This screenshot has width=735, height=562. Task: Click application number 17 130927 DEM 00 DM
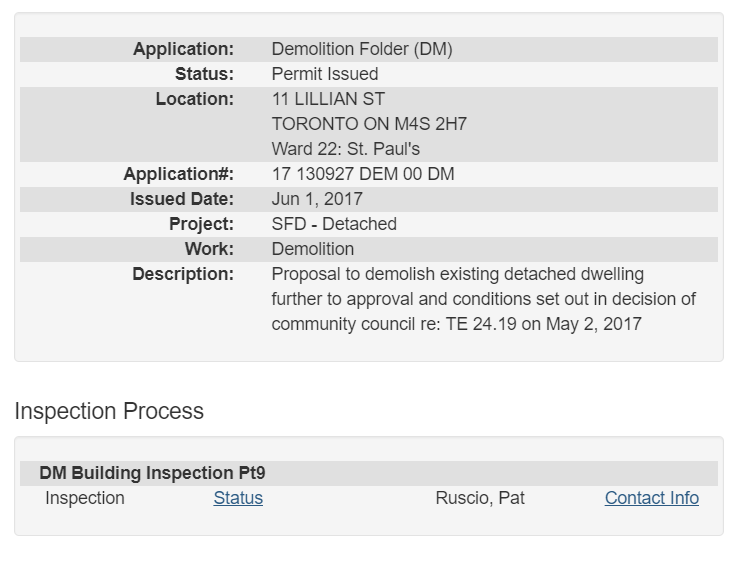(x=363, y=174)
